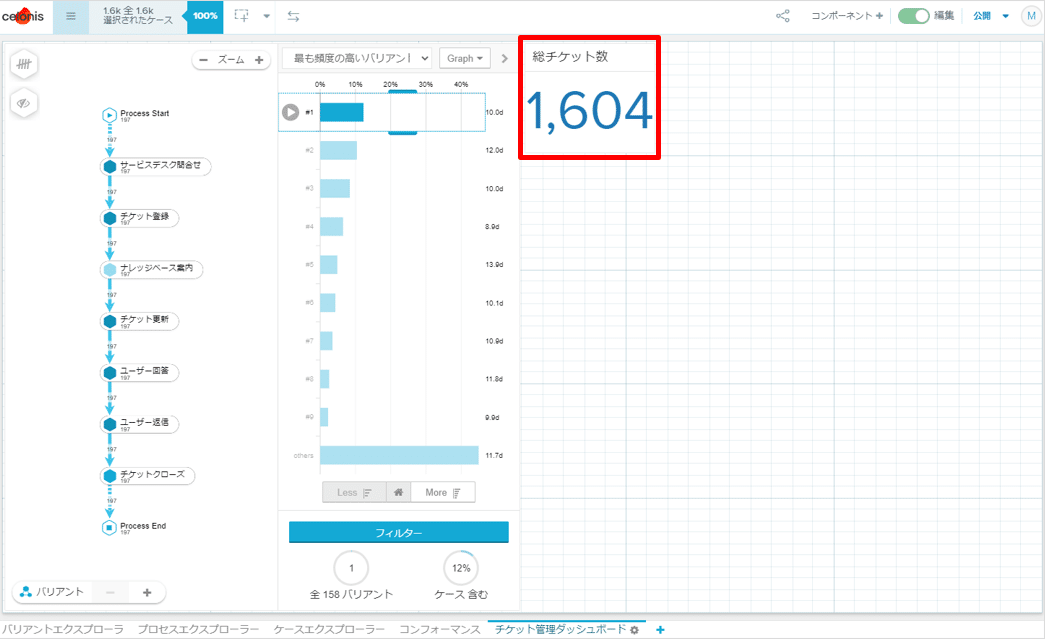
Task: Switch to プロセスエクスプローラー tab
Action: (x=198, y=629)
